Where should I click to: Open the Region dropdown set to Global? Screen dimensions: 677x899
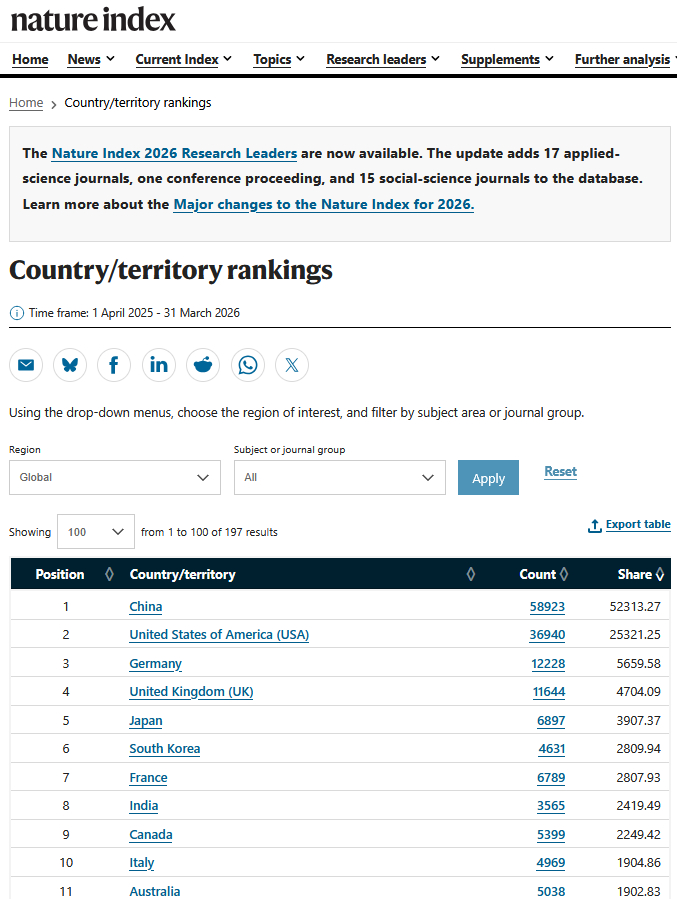pyautogui.click(x=115, y=477)
